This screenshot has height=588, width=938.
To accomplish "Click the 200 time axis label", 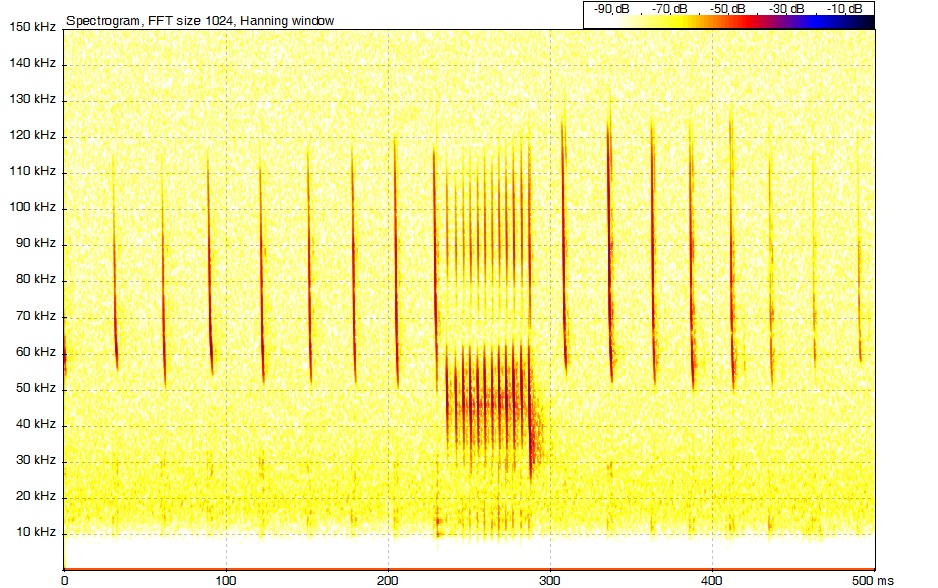I will tap(388, 580).
